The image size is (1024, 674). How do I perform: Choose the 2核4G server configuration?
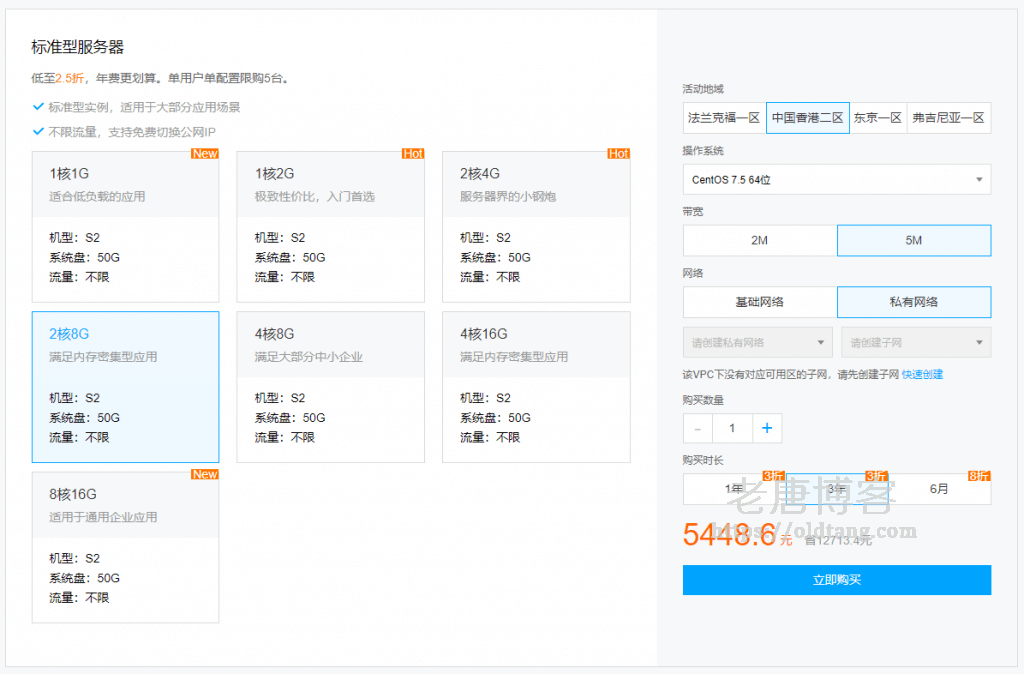point(536,226)
